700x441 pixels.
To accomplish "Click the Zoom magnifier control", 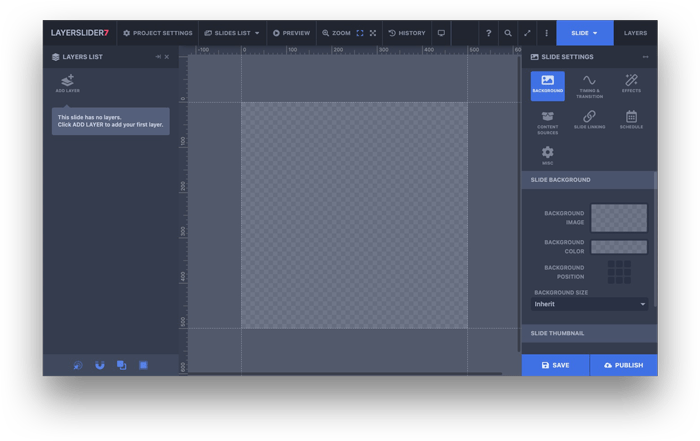I will pyautogui.click(x=336, y=33).
